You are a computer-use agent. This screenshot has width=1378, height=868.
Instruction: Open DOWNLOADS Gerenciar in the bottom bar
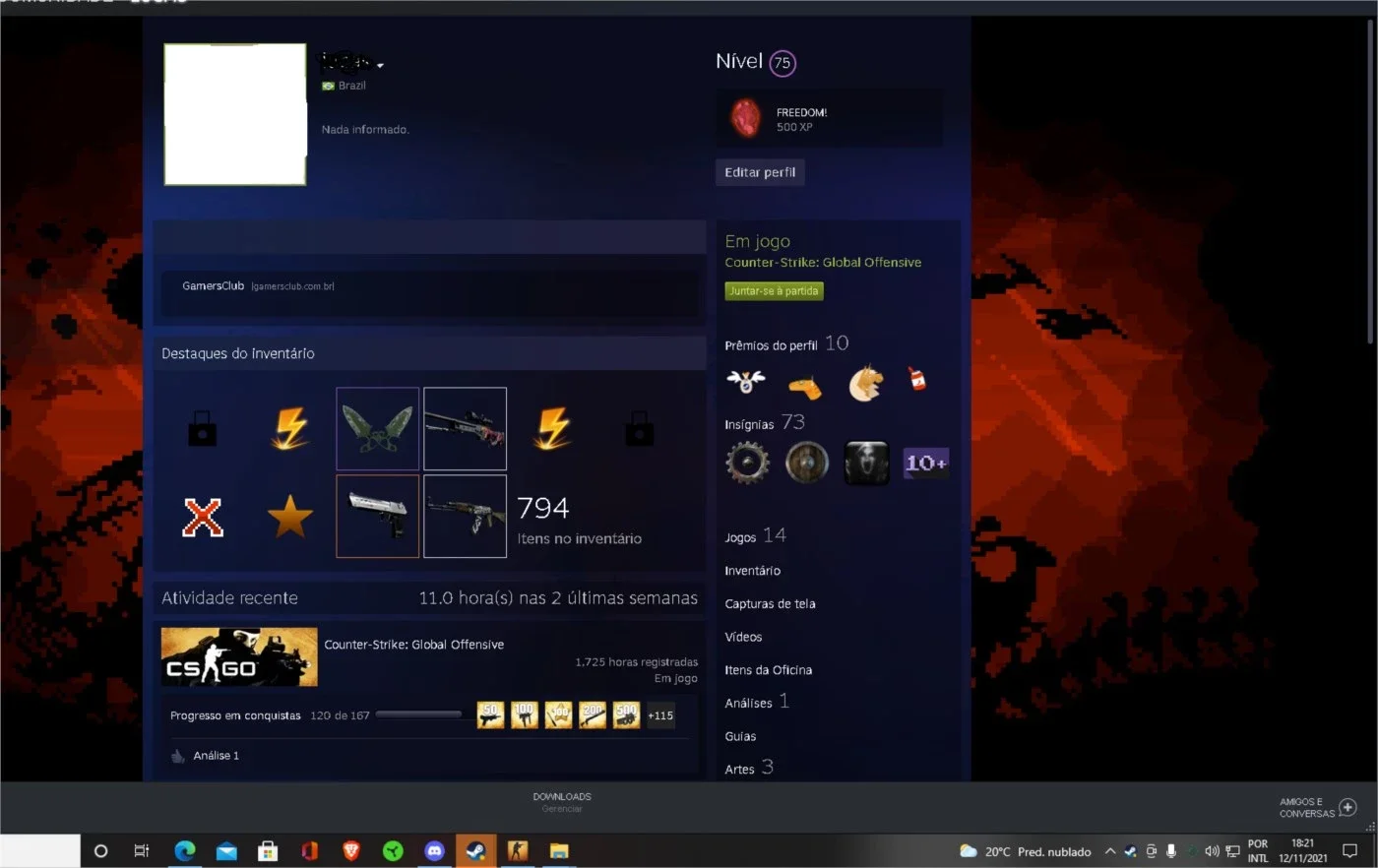coord(562,802)
